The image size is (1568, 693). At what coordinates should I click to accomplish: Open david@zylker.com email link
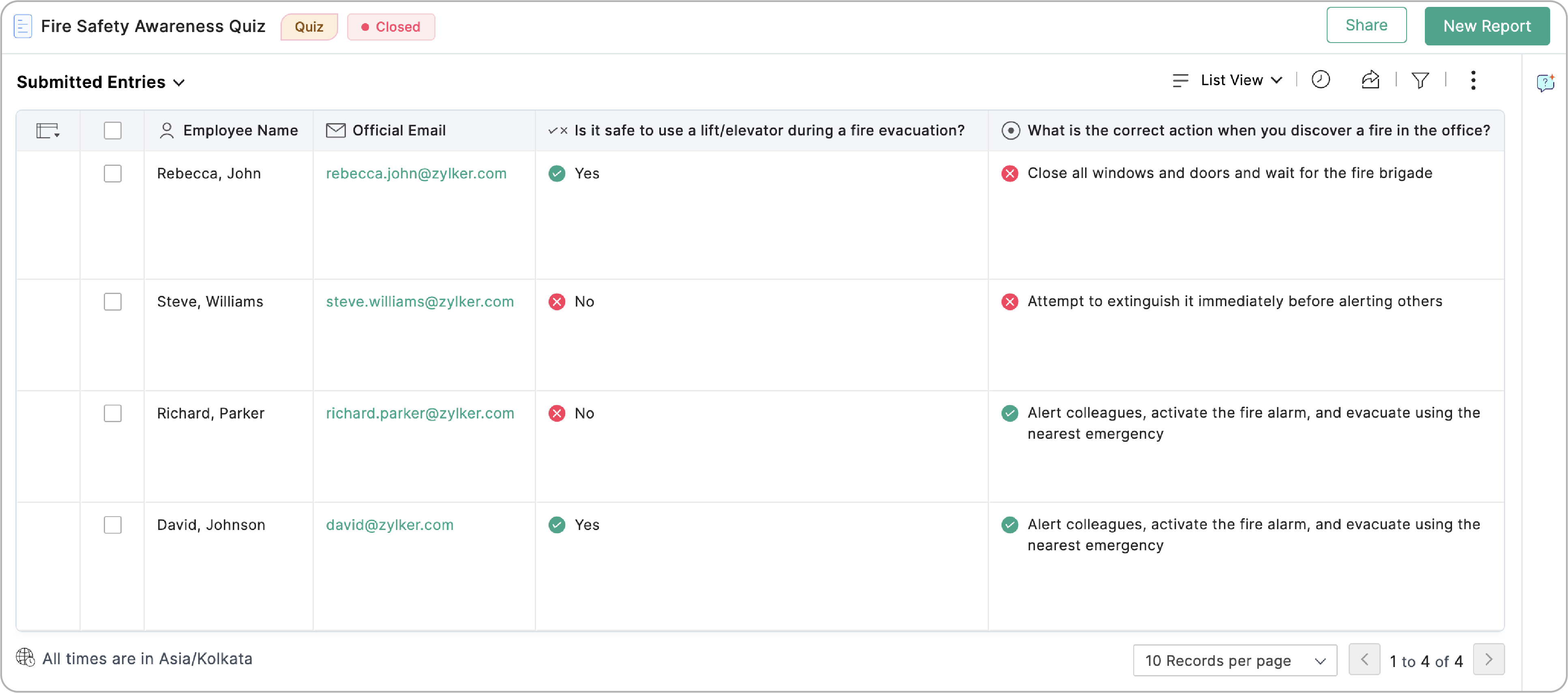(390, 525)
